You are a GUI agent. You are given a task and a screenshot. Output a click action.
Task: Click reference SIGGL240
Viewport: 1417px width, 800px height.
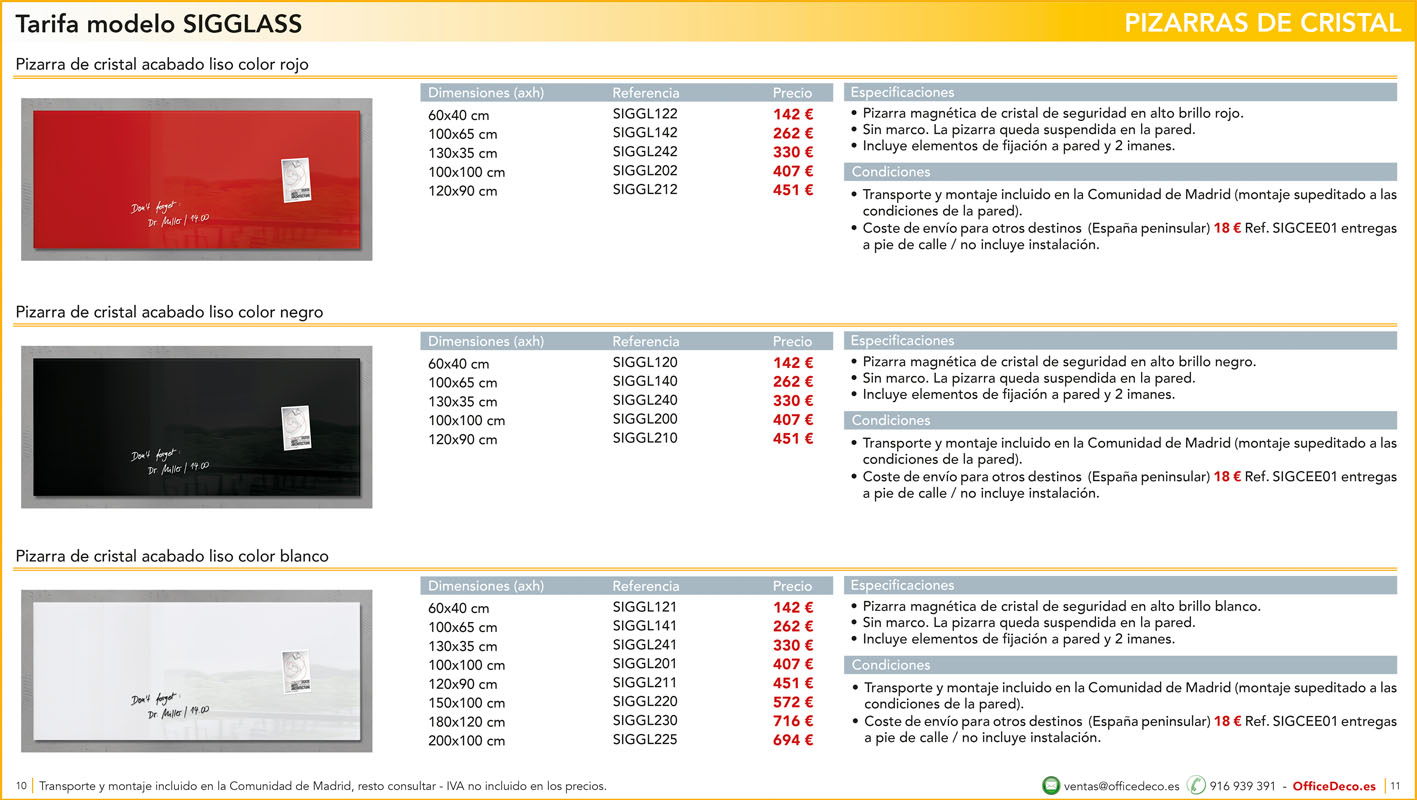click(645, 400)
